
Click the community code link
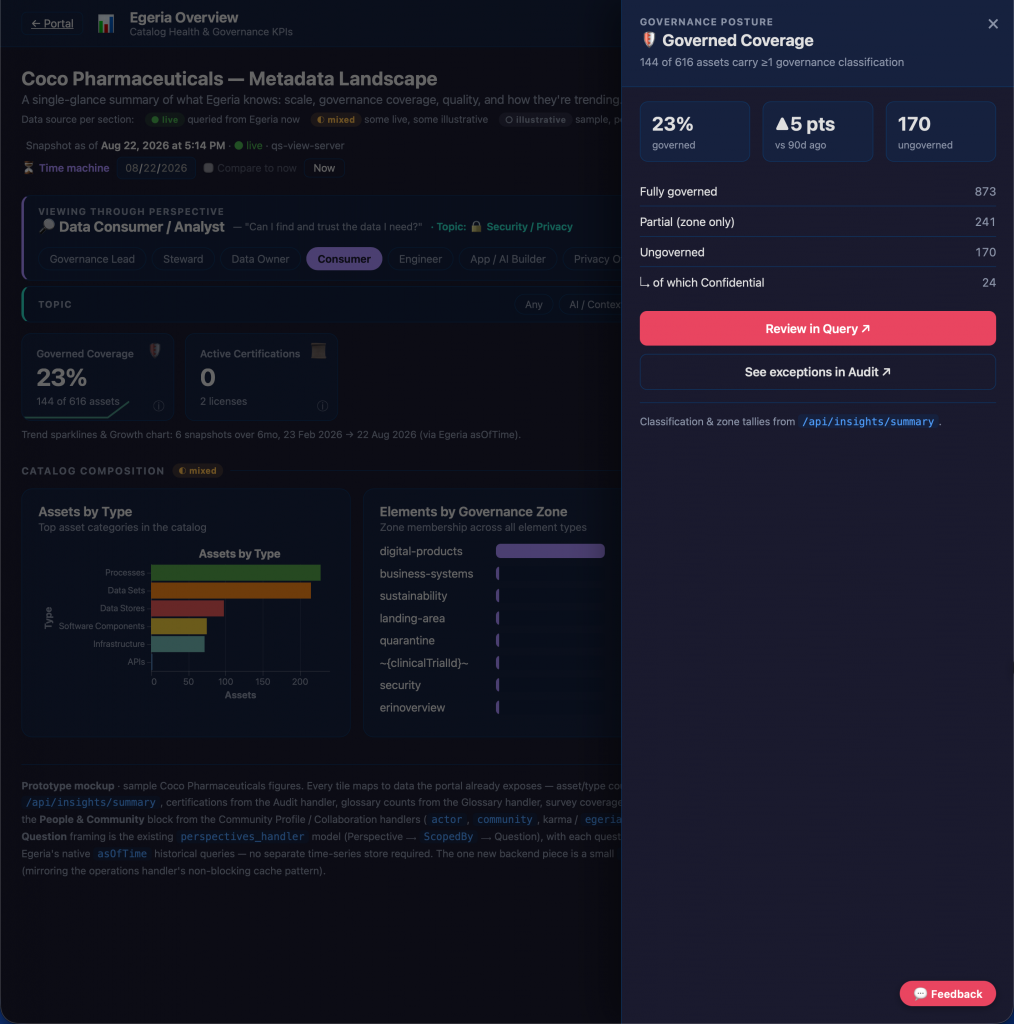[504, 820]
